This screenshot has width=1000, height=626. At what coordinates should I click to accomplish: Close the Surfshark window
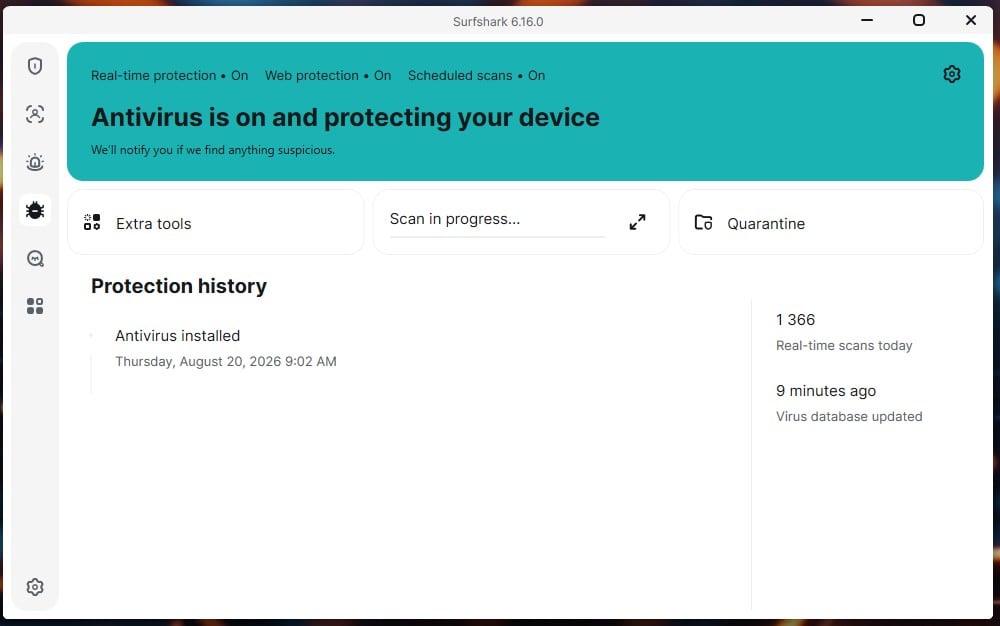971,20
